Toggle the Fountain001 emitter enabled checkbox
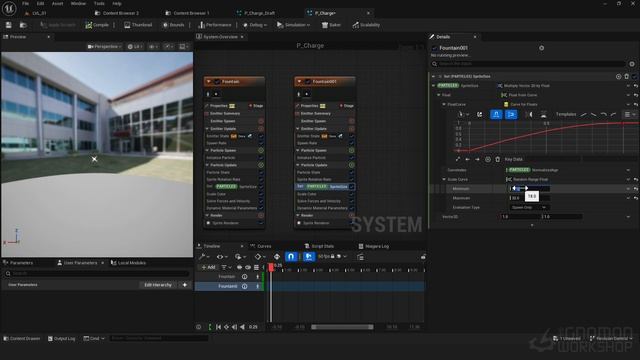 click(308, 82)
